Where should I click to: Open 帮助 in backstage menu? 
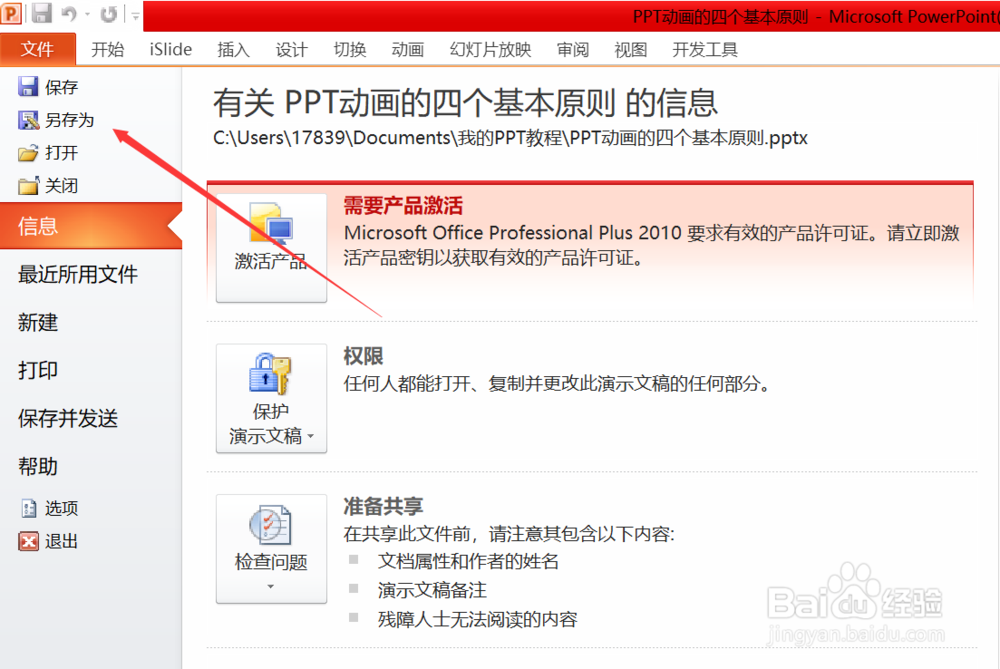click(38, 466)
